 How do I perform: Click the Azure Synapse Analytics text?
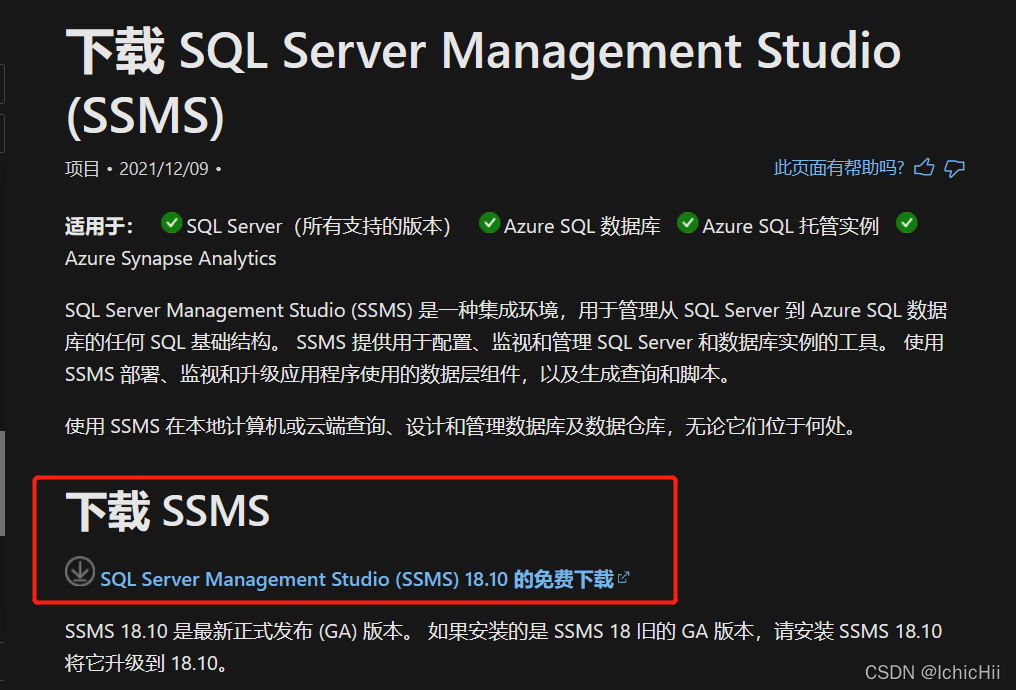170,259
